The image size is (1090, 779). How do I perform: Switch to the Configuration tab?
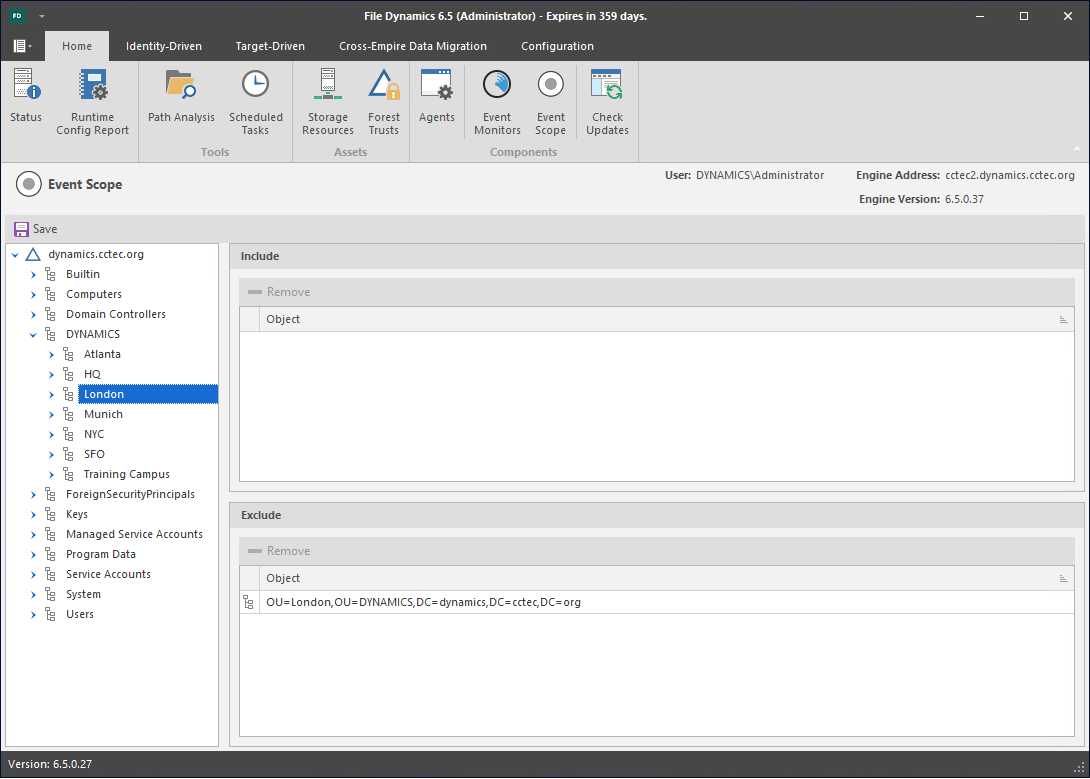[x=557, y=46]
